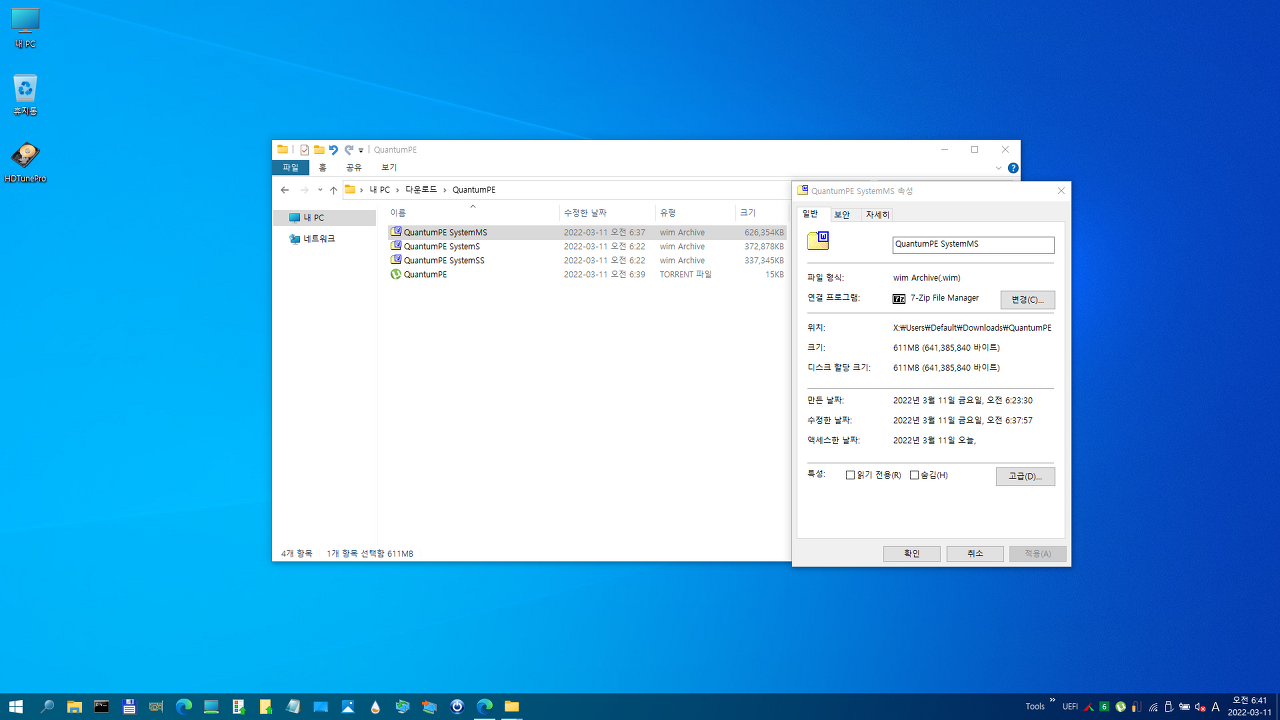Launch the first Edge browser taskbar icon
Image resolution: width=1280 pixels, height=720 pixels.
tap(184, 706)
